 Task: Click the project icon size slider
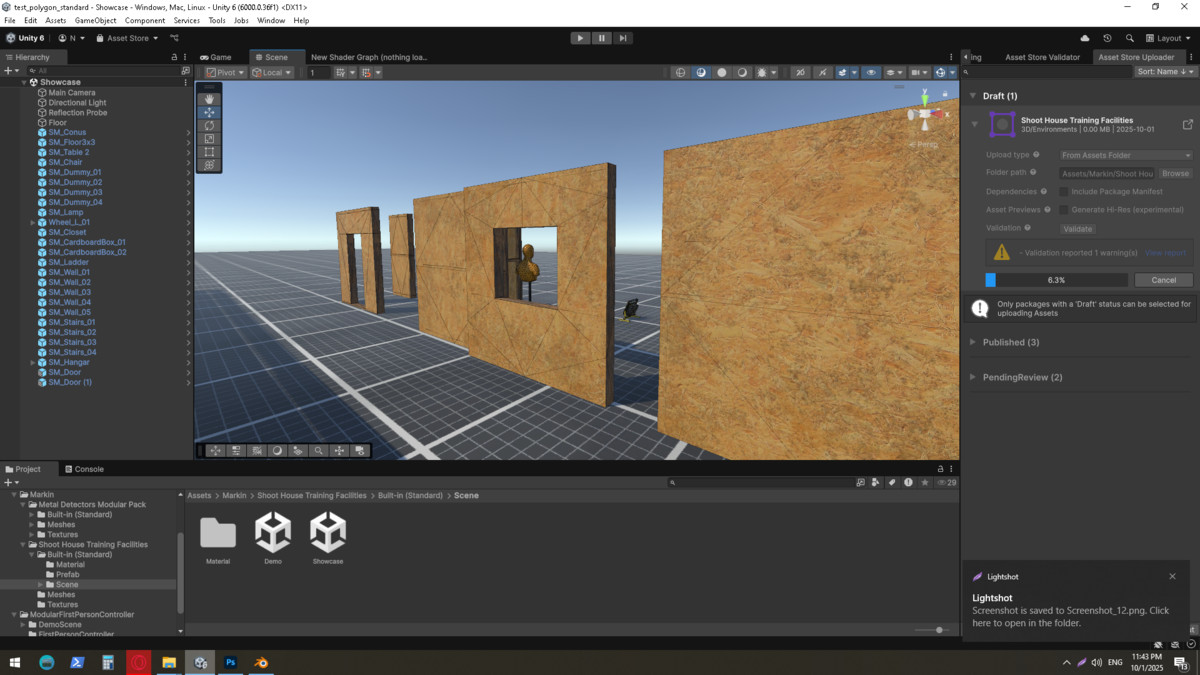938,630
